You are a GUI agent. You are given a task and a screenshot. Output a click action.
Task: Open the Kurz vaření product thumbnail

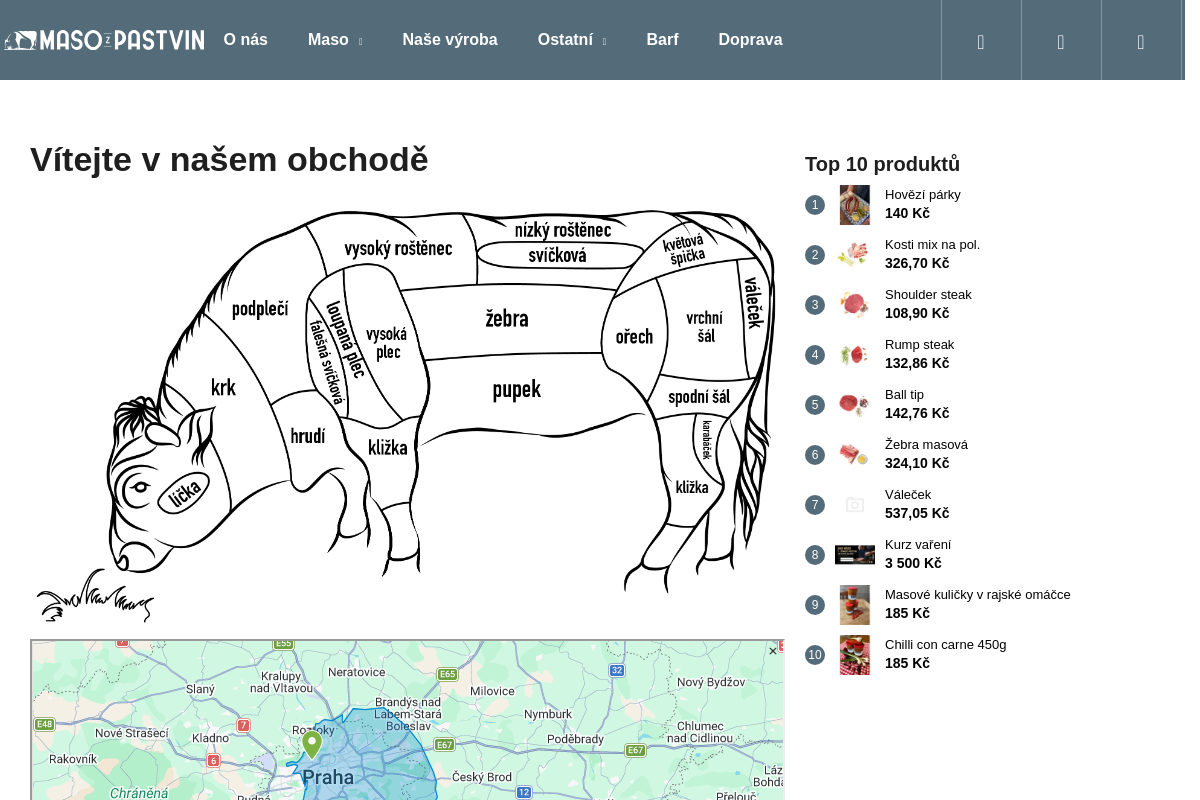pos(855,555)
